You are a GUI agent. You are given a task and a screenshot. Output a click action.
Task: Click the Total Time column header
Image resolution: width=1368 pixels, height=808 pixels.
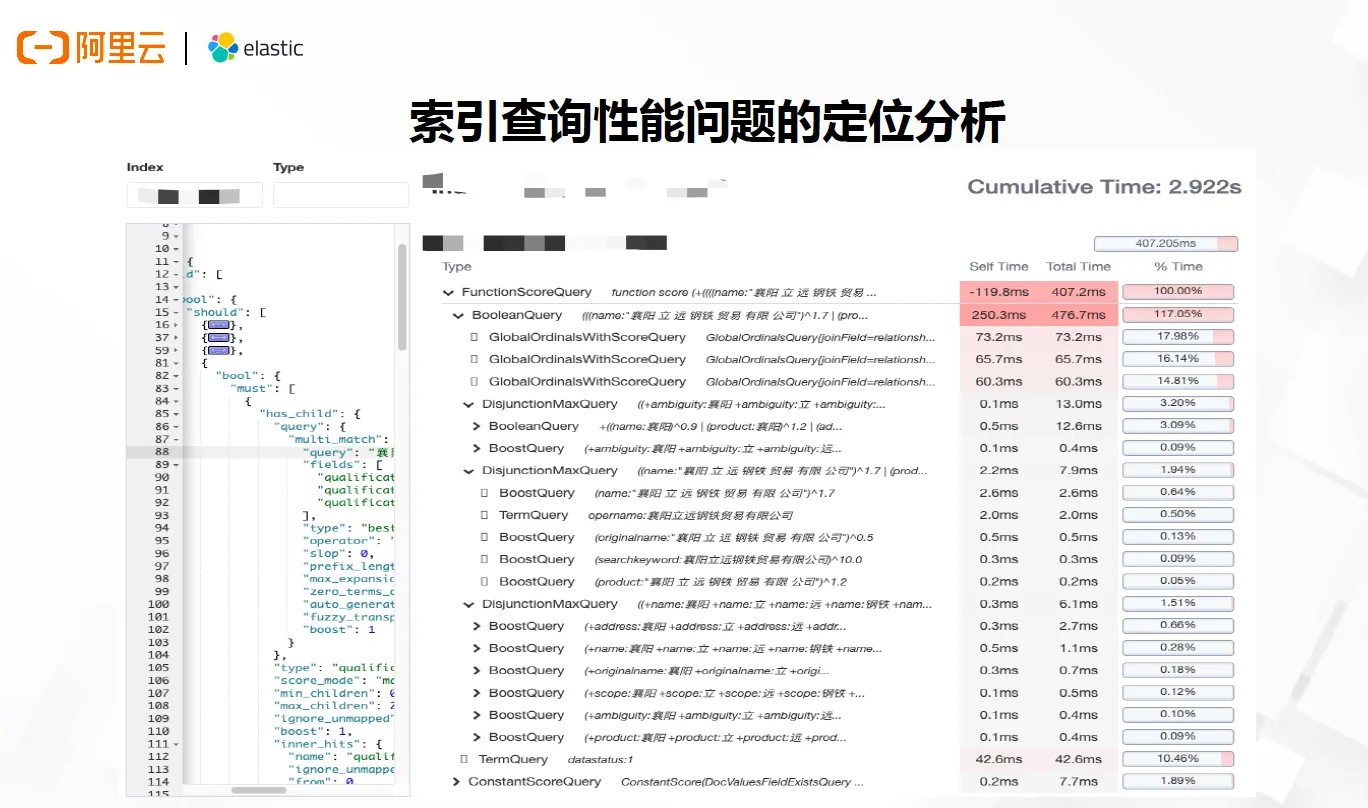(1079, 267)
